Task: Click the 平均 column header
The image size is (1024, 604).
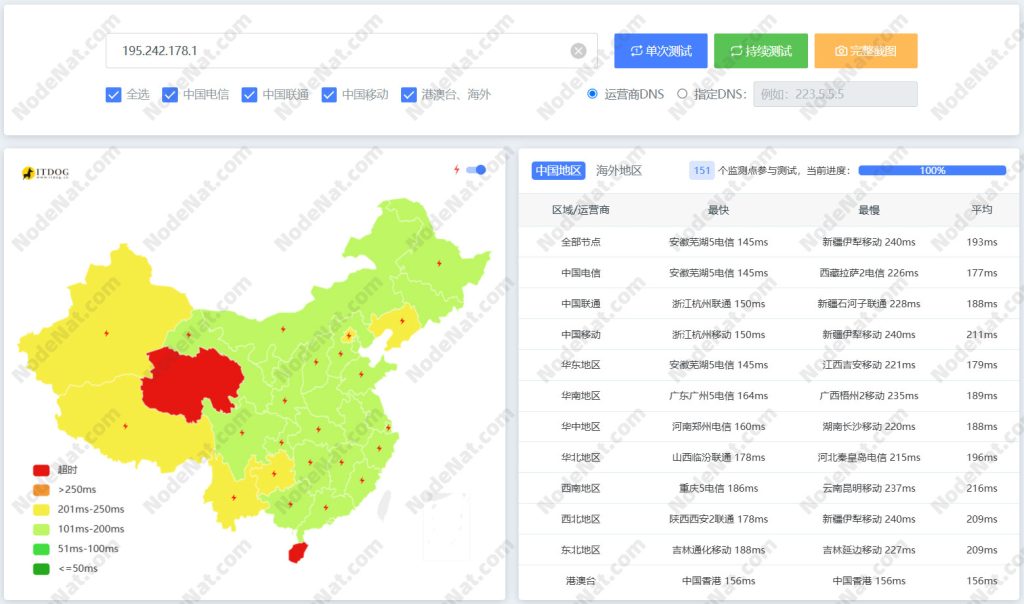Action: pyautogui.click(x=982, y=210)
